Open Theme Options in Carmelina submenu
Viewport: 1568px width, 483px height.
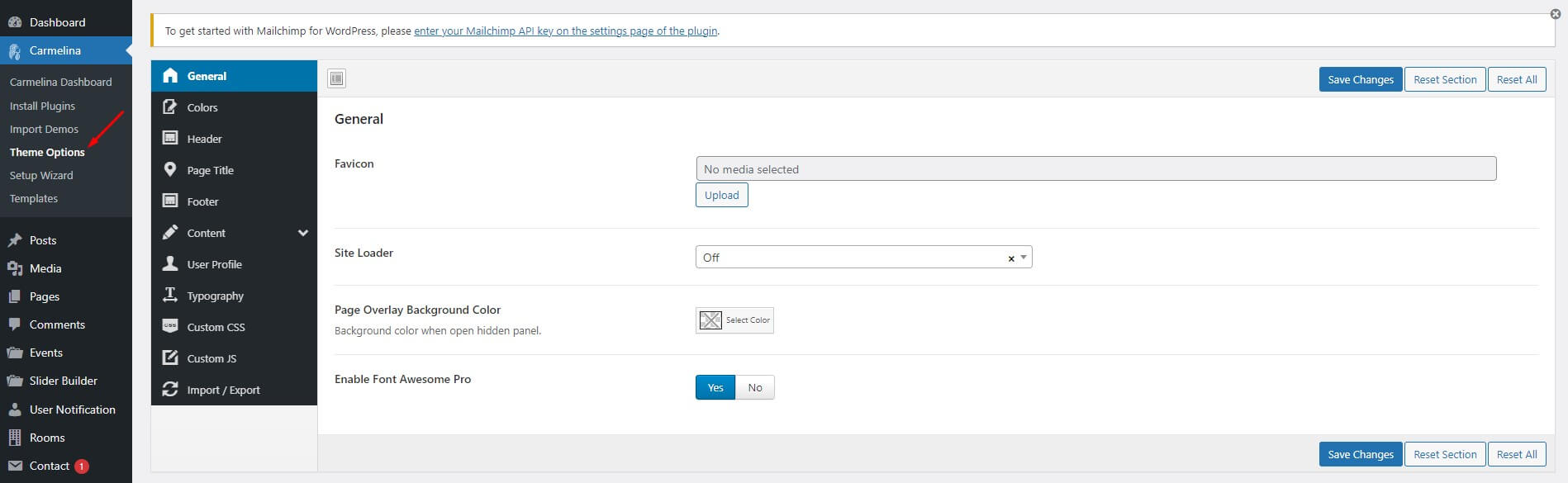(x=47, y=152)
